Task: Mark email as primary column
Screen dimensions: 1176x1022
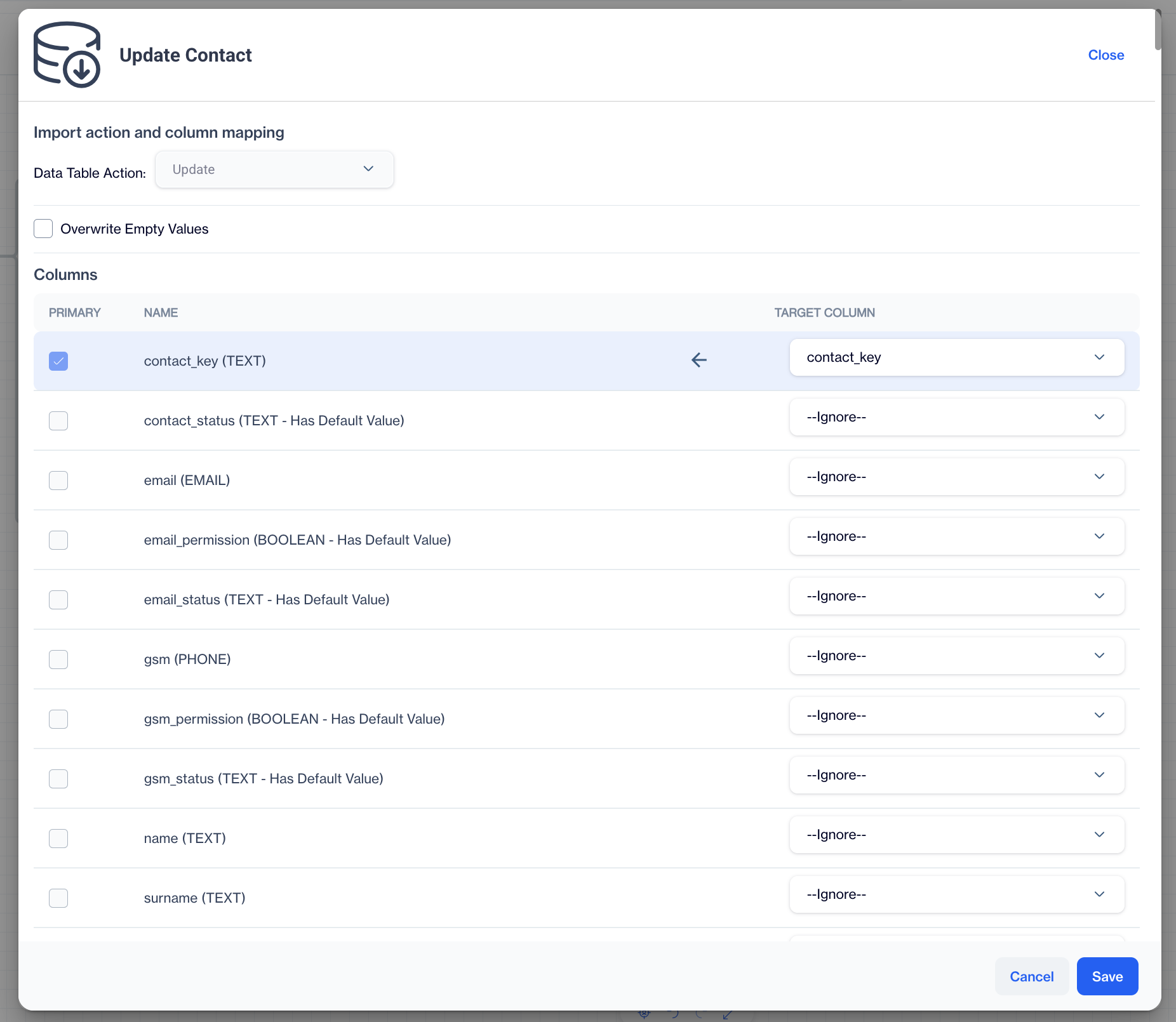Action: coord(58,481)
